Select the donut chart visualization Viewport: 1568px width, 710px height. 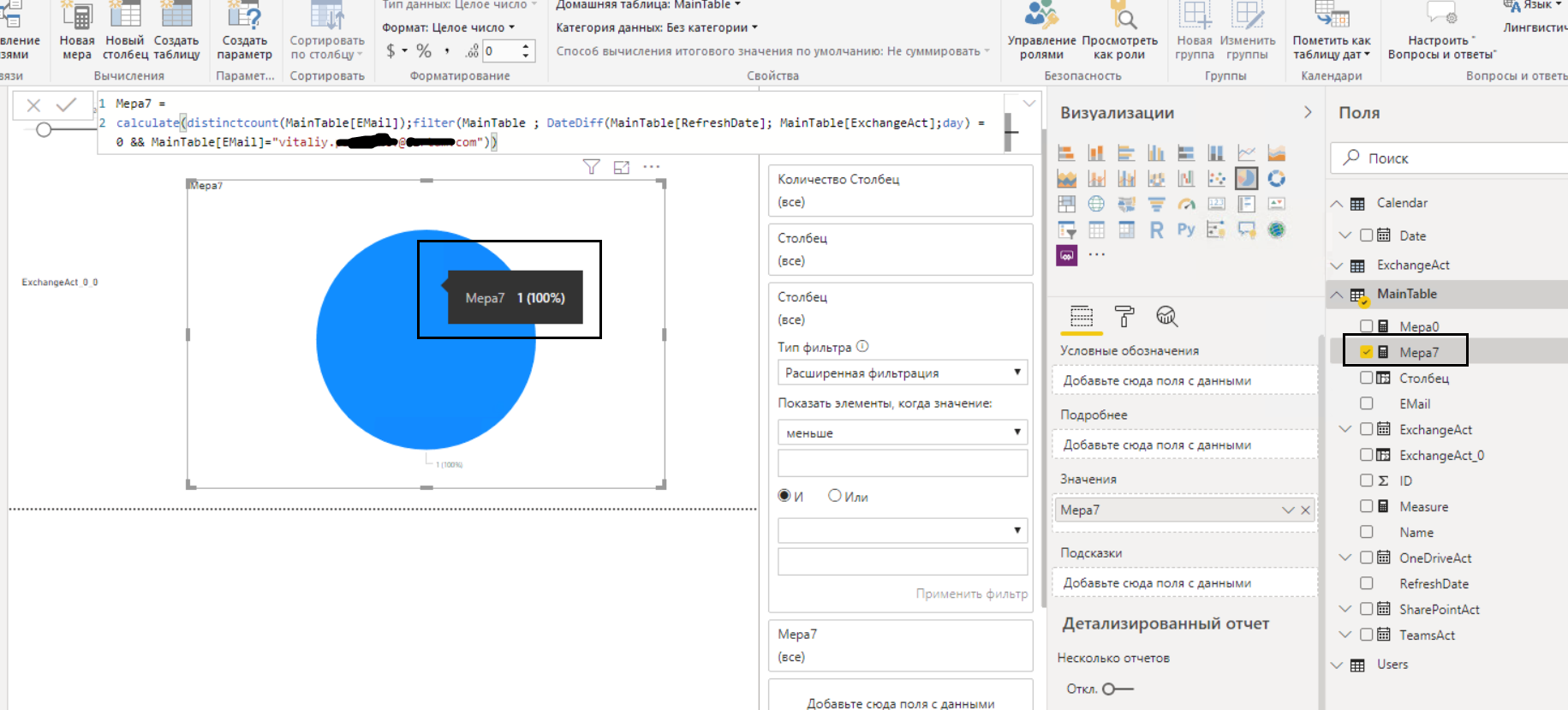point(1276,178)
